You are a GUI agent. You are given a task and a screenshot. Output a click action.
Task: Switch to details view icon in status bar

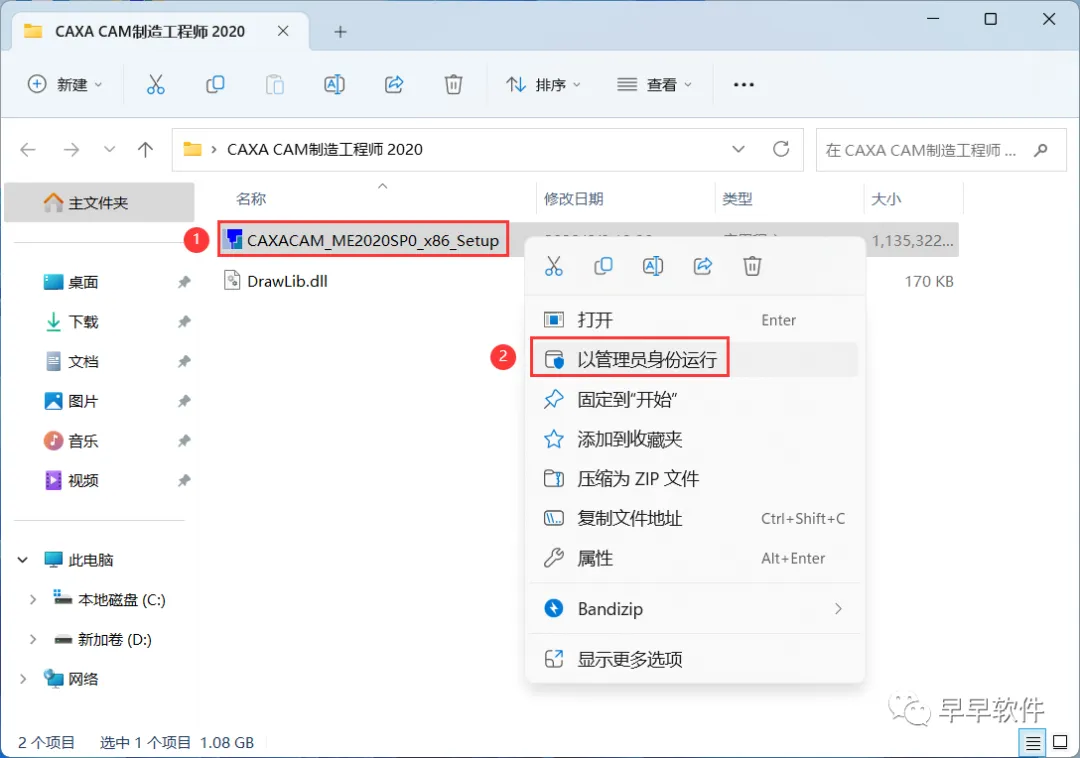[x=1032, y=743]
